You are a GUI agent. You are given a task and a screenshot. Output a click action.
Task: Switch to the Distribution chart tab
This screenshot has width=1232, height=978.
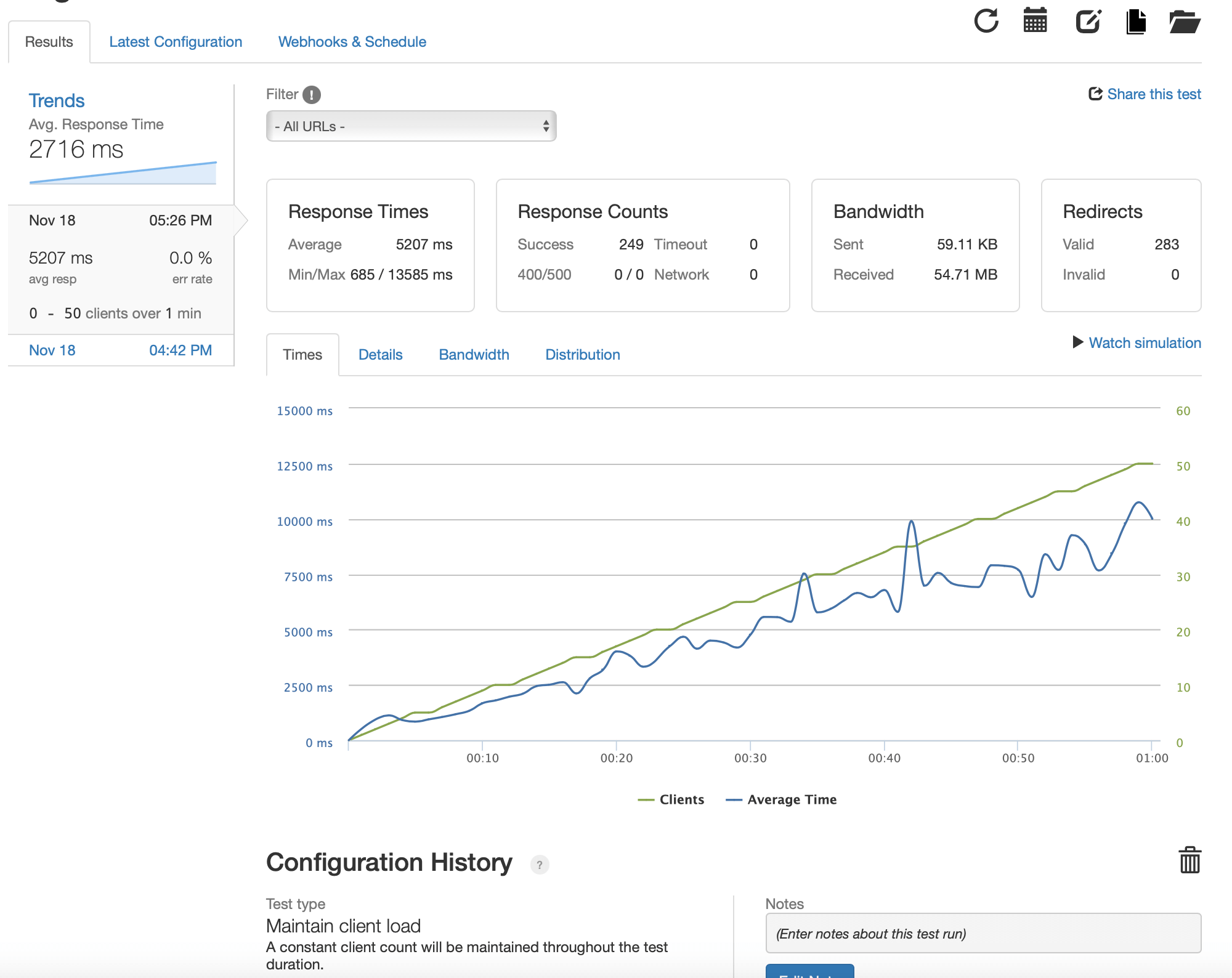point(582,355)
